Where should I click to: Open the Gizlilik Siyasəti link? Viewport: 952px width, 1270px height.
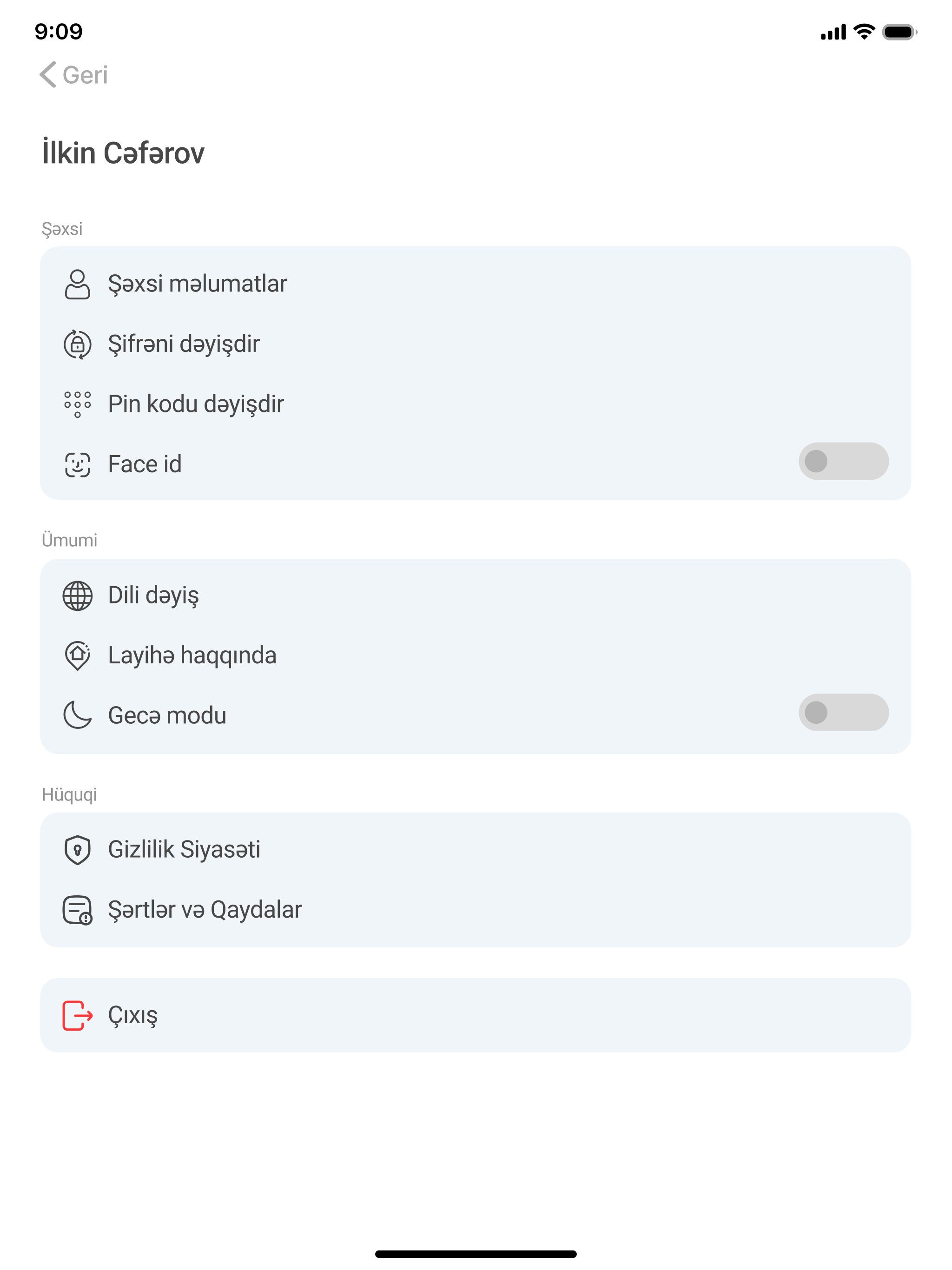click(476, 850)
